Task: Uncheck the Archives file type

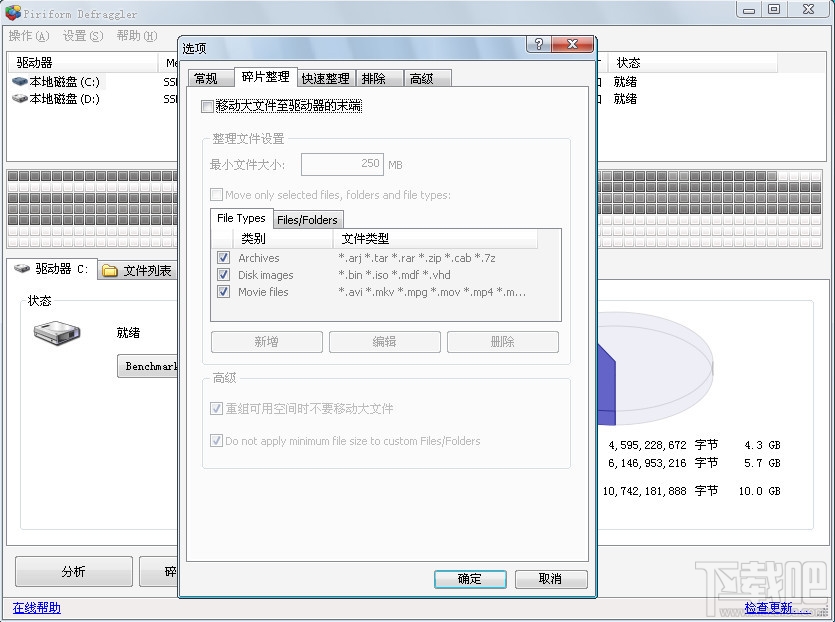Action: [x=223, y=257]
